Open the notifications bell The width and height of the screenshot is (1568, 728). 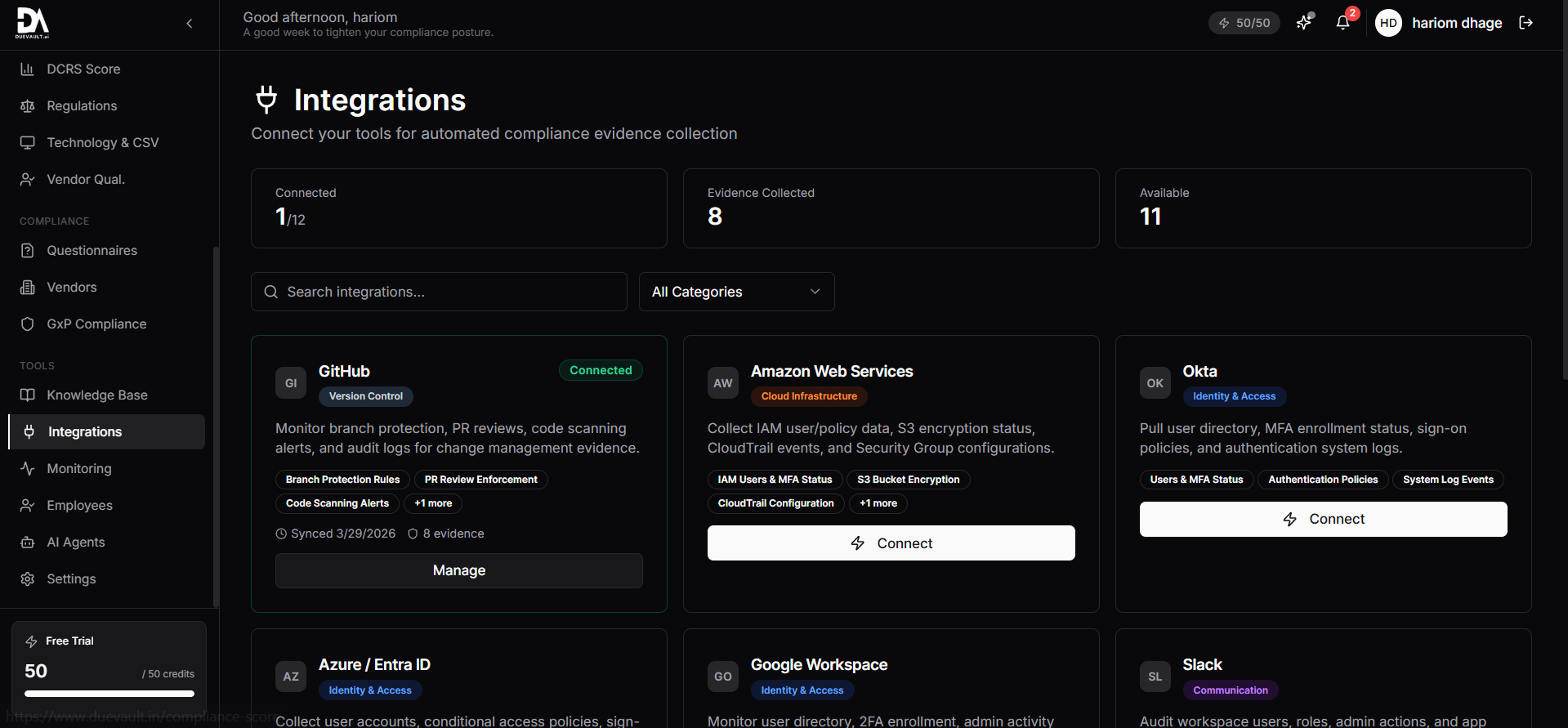[1342, 23]
